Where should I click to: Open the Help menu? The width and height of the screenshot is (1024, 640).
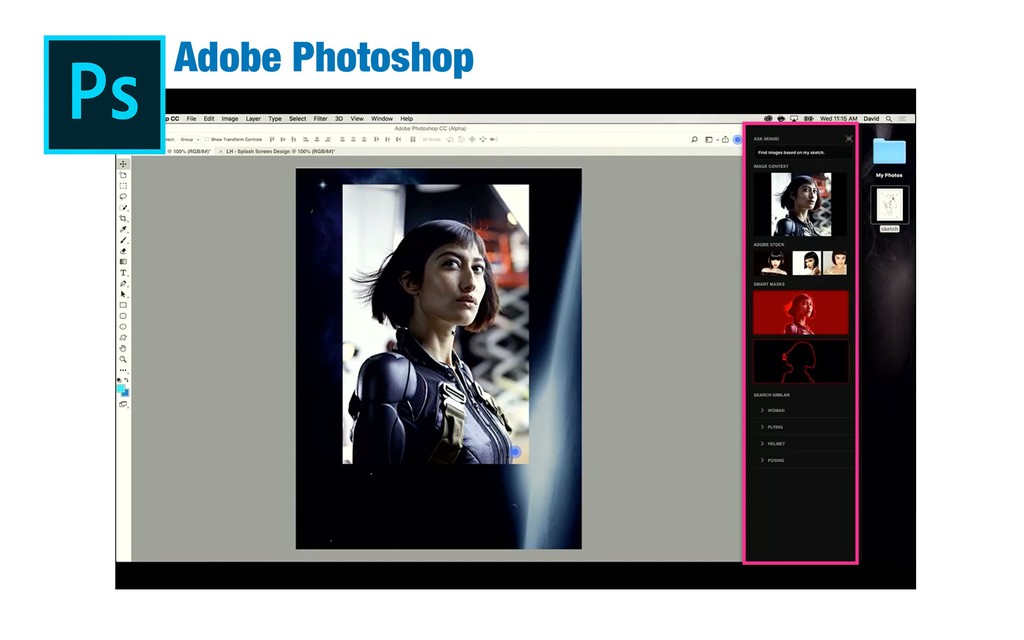click(406, 119)
